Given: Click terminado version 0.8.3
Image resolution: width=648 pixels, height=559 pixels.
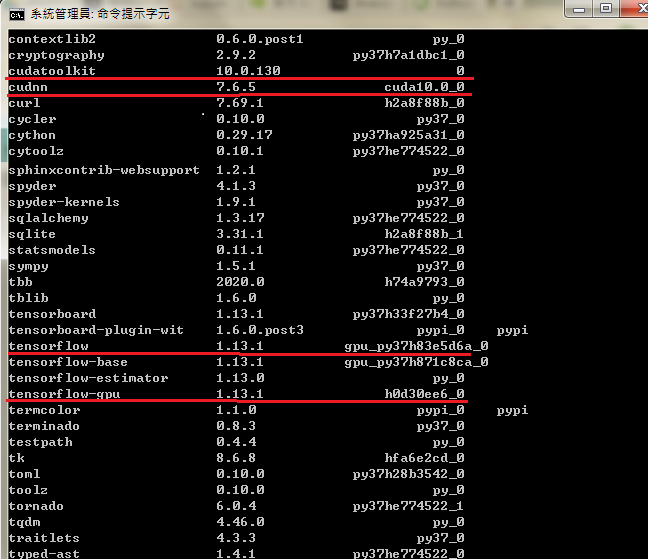Looking at the screenshot, I should click(236, 426).
